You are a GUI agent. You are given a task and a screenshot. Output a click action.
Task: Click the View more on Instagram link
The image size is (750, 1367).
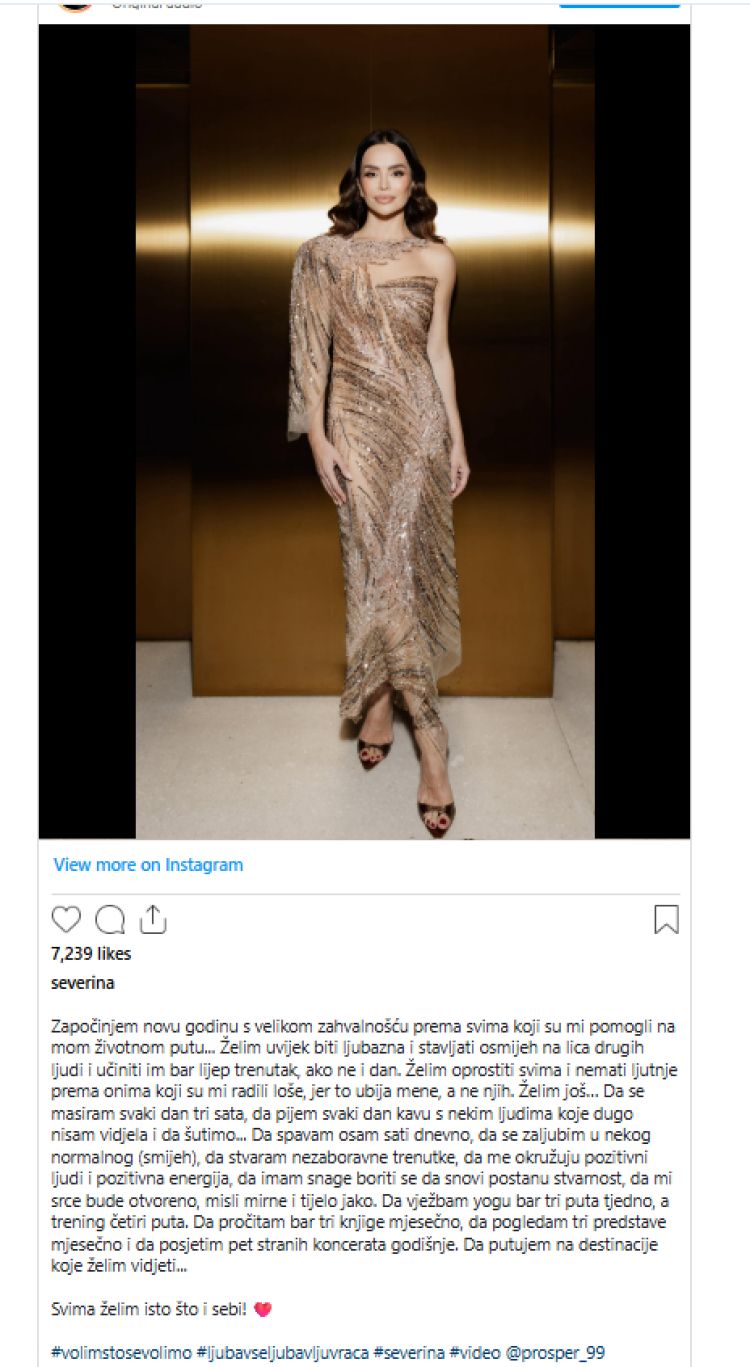(x=148, y=865)
